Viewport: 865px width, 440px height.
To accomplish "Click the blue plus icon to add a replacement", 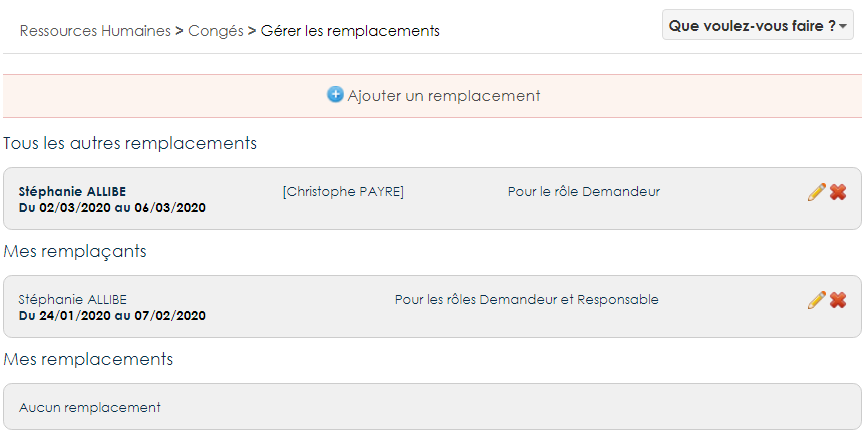I will point(335,95).
